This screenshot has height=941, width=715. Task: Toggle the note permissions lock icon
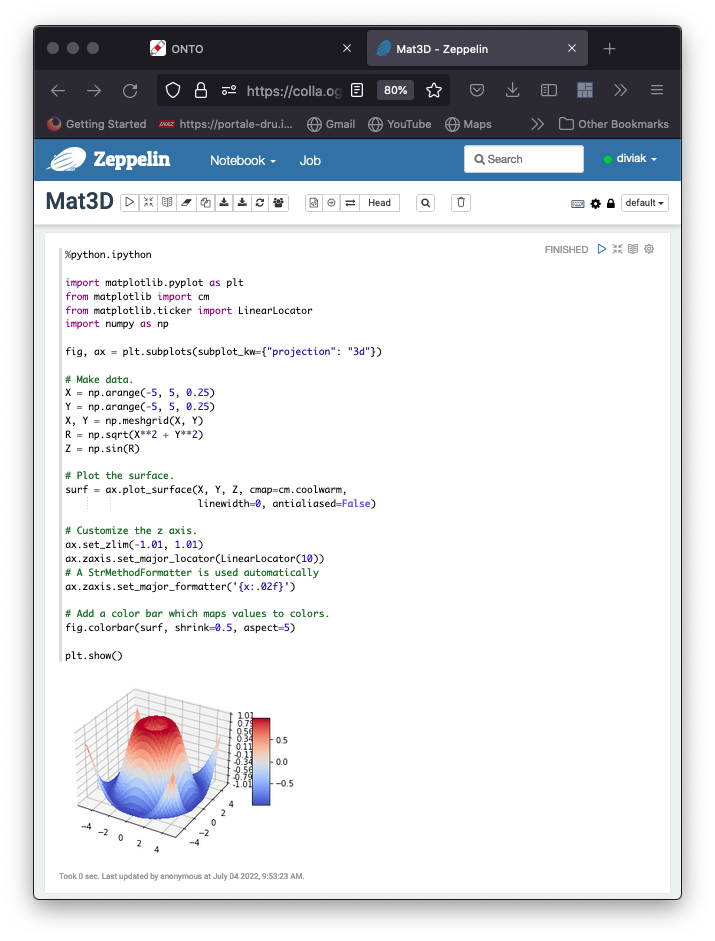click(610, 203)
